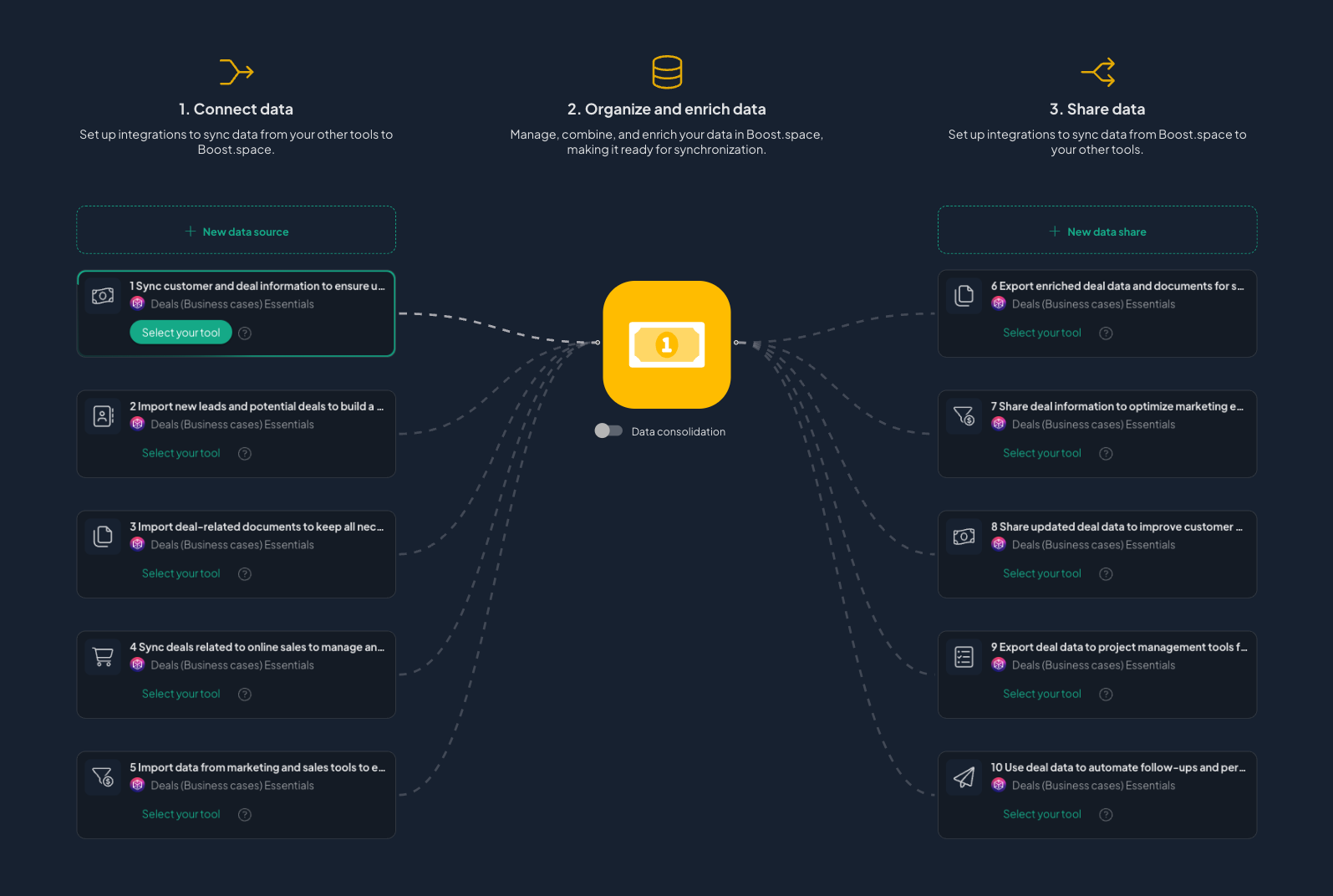This screenshot has width=1333, height=896.
Task: Open the central yellow Deals module icon
Action: pyautogui.click(x=666, y=344)
